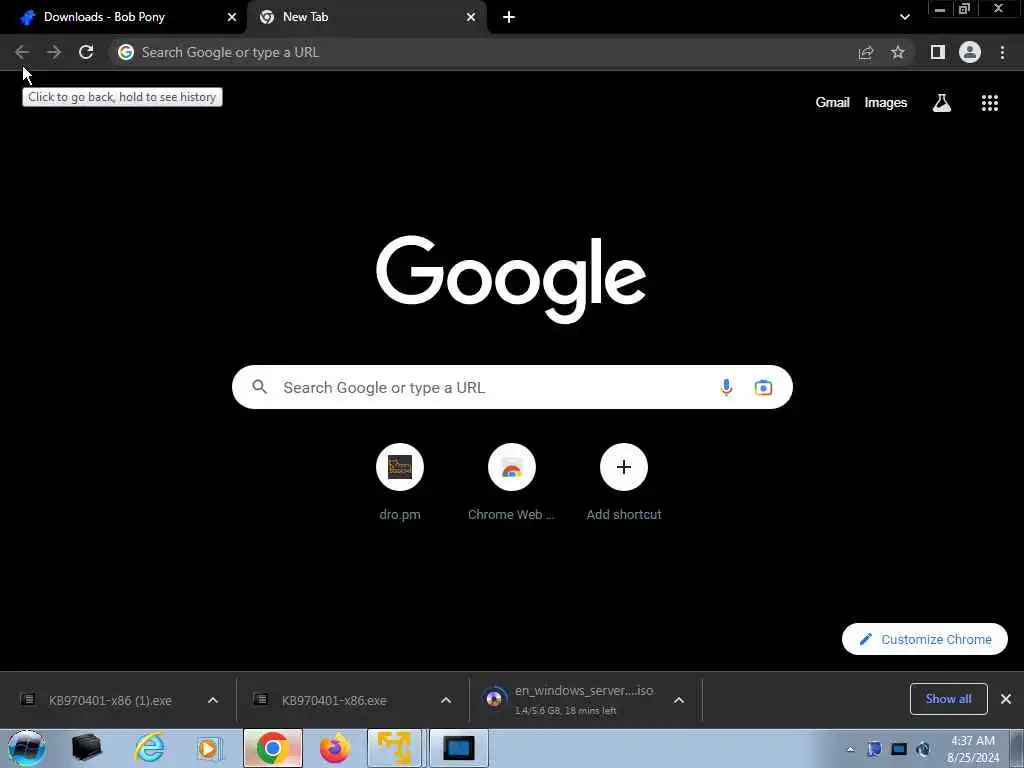Viewport: 1024px width, 768px height.
Task: Open the yellow puzzle-piece taskbar app
Action: 394,748
